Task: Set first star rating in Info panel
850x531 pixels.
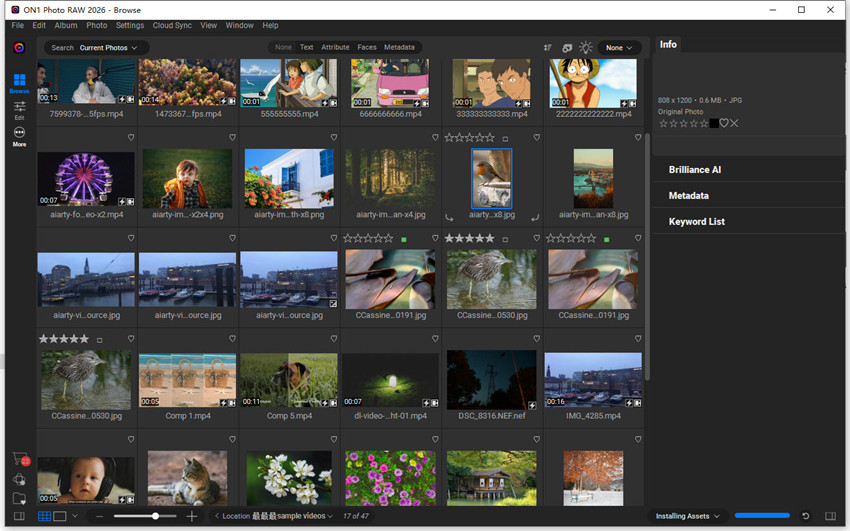Action: (663, 124)
